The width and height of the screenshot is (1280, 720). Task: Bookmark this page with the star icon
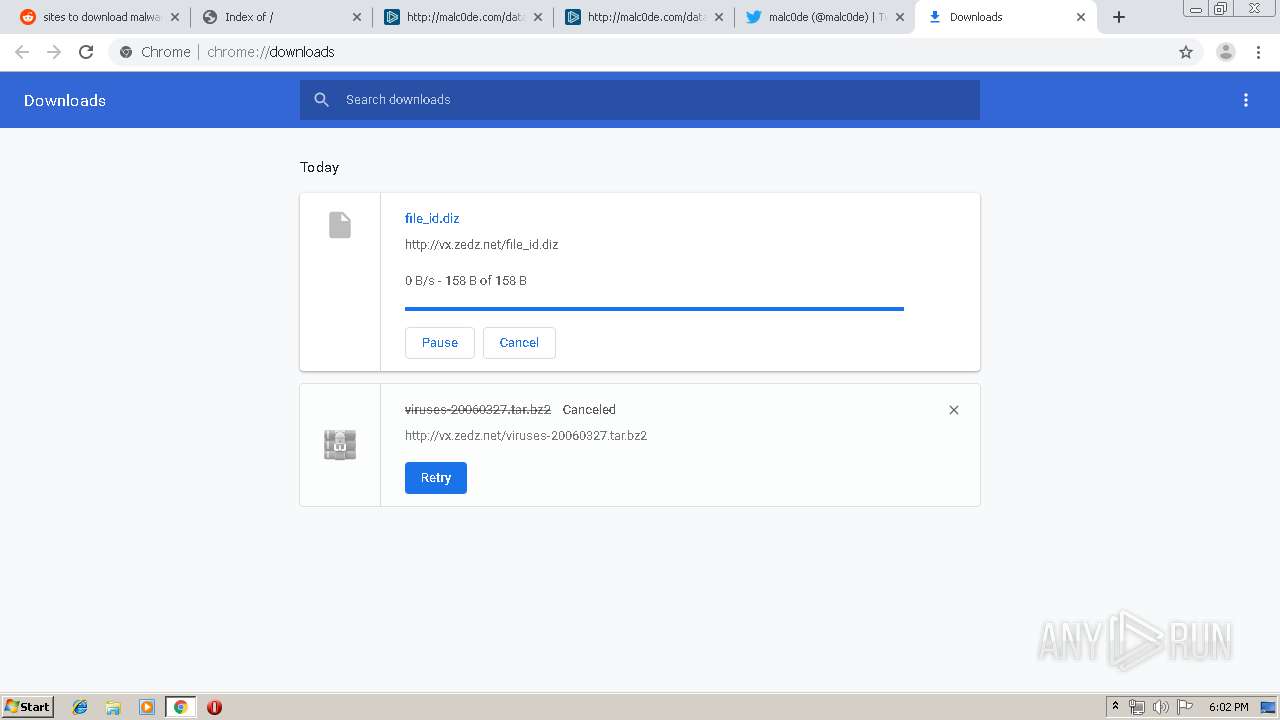pyautogui.click(x=1186, y=52)
